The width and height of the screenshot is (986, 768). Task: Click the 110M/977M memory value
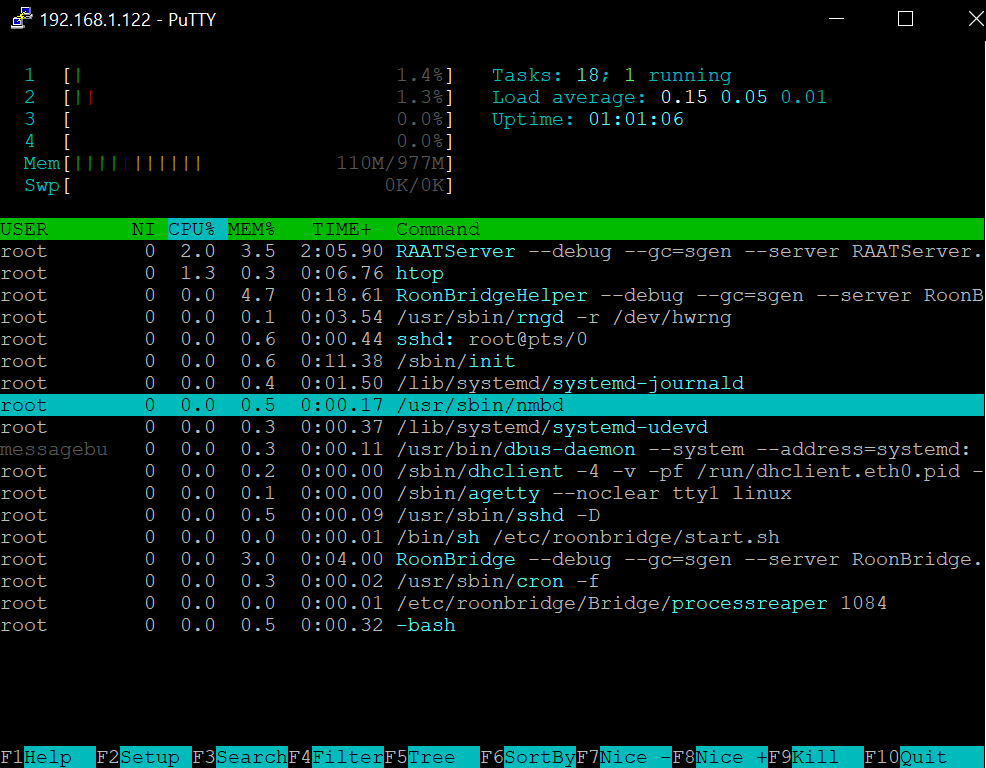tap(391, 164)
